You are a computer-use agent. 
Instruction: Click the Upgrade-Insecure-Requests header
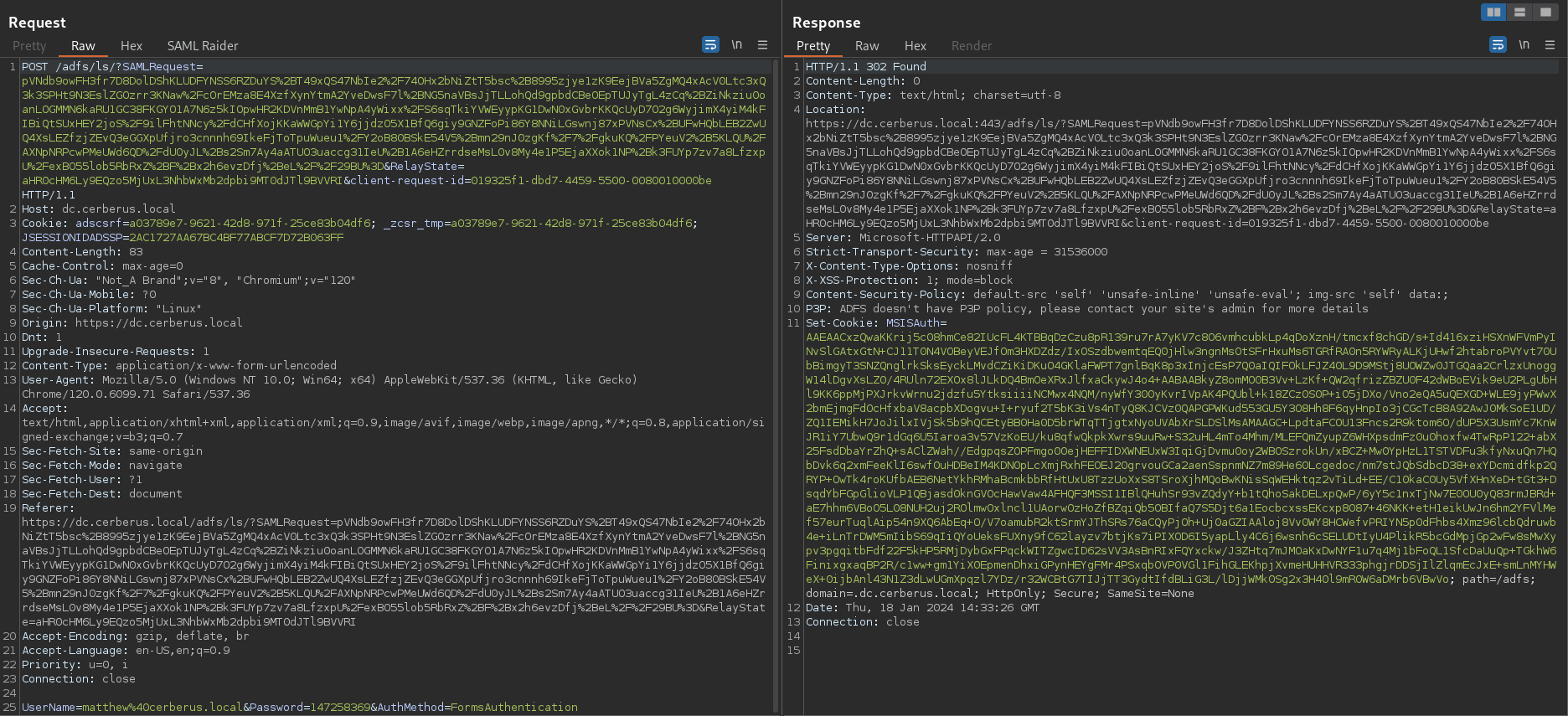tap(116, 352)
